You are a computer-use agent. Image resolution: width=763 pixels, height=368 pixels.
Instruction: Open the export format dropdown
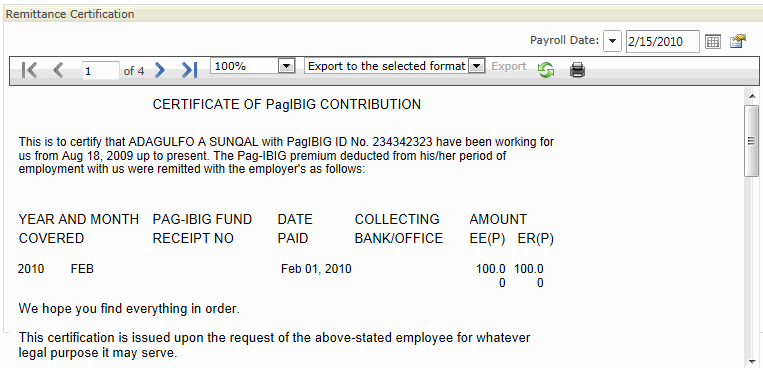pos(477,66)
